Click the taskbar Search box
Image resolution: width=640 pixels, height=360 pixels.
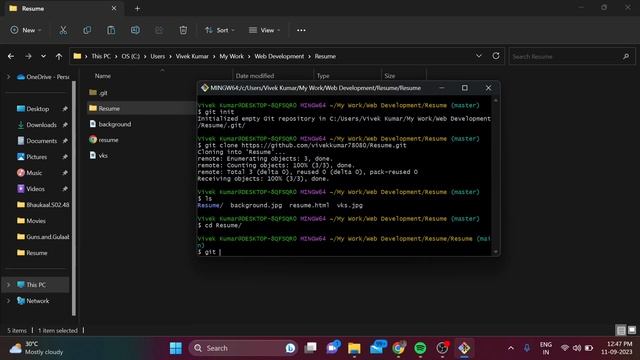pyautogui.click(x=243, y=348)
